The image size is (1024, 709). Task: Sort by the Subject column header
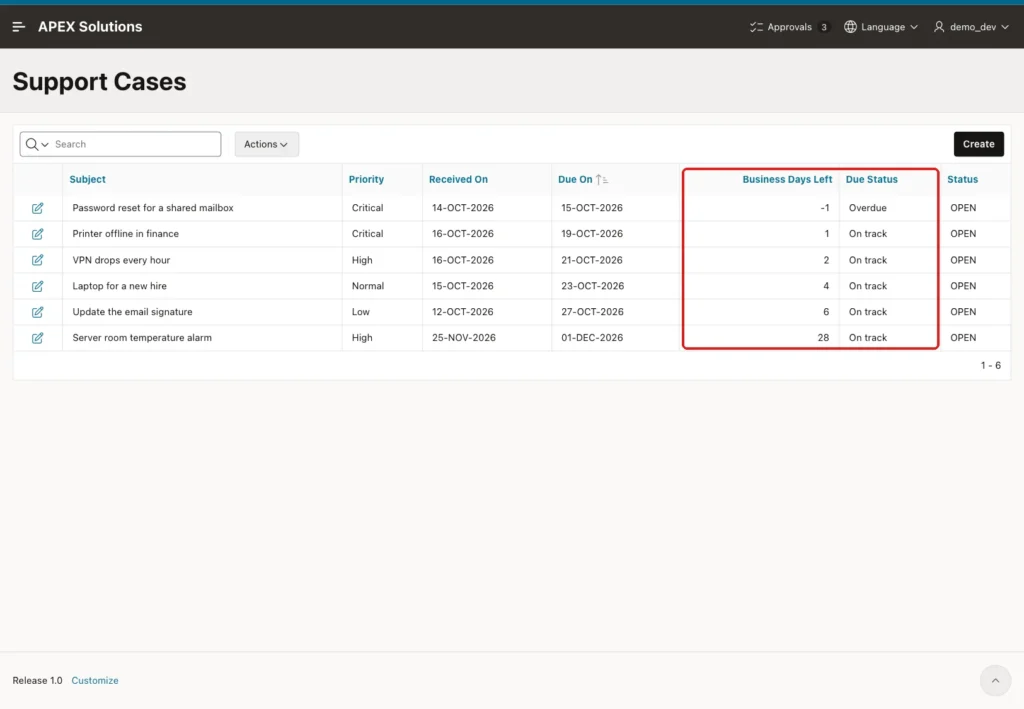[88, 180]
